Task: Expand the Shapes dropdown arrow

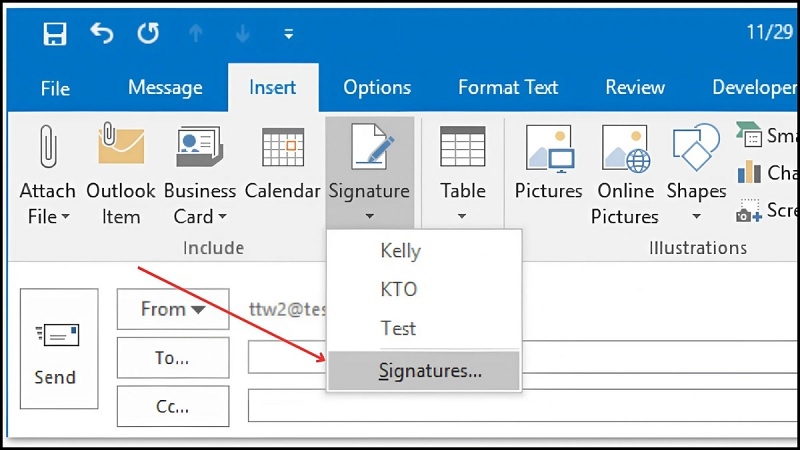Action: pyautogui.click(x=696, y=216)
